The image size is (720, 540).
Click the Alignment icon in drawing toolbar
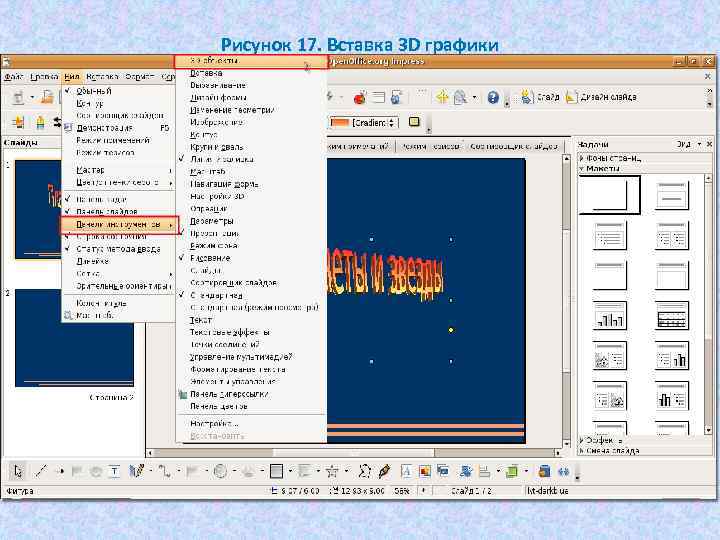click(x=484, y=471)
